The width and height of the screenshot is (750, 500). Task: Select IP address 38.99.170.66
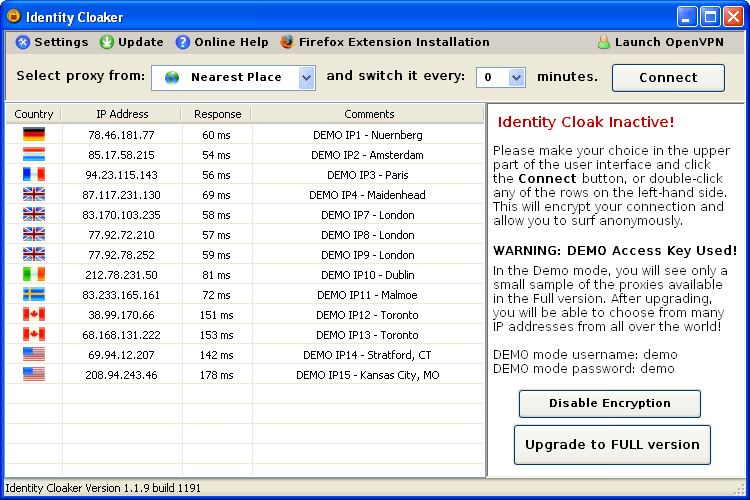click(x=121, y=315)
